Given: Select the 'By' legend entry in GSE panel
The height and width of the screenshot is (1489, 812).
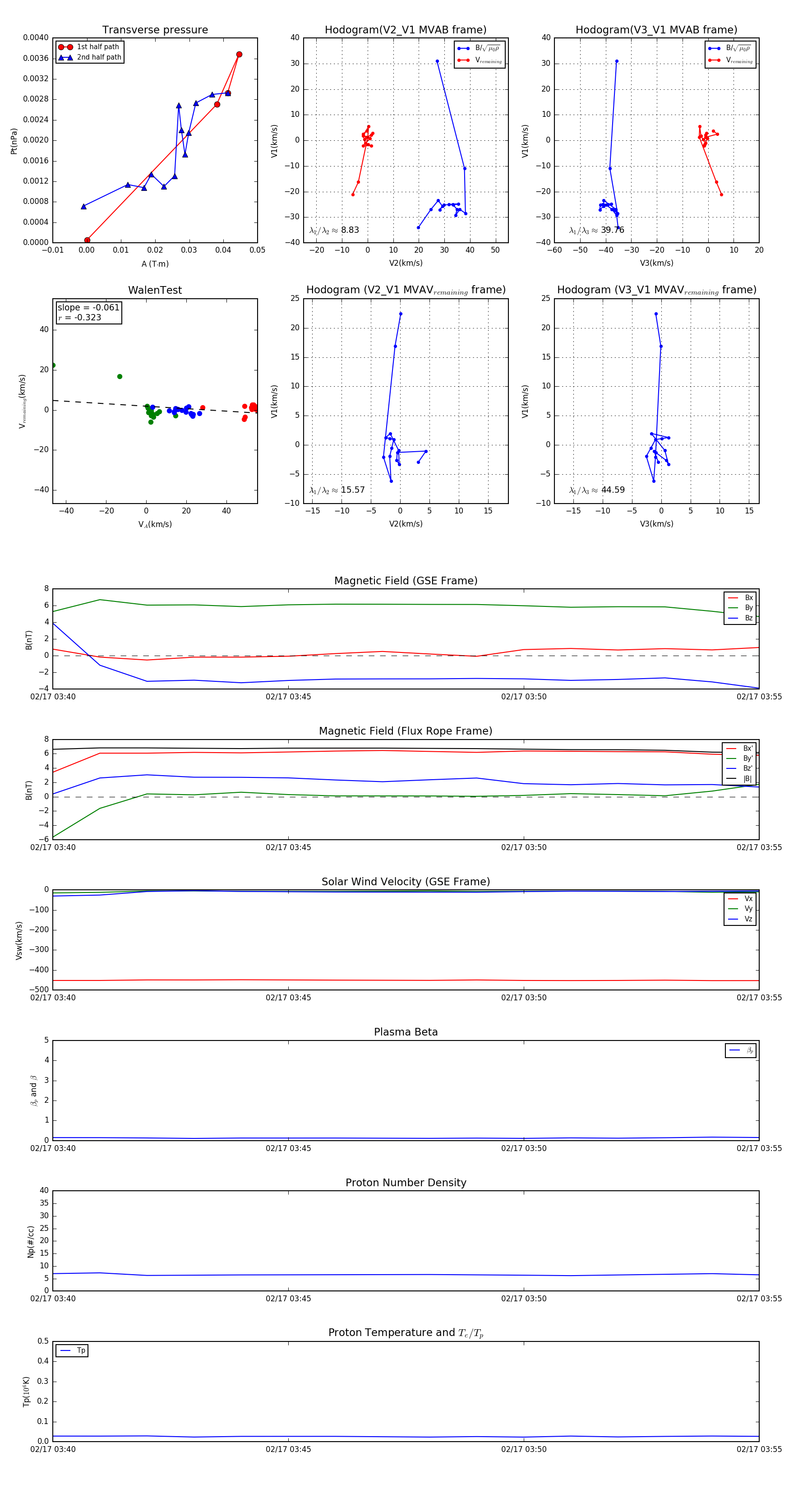Looking at the screenshot, I should pyautogui.click(x=740, y=607).
